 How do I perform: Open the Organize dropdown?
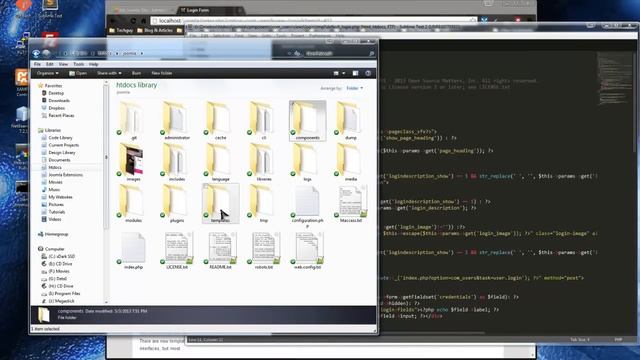tap(47, 73)
